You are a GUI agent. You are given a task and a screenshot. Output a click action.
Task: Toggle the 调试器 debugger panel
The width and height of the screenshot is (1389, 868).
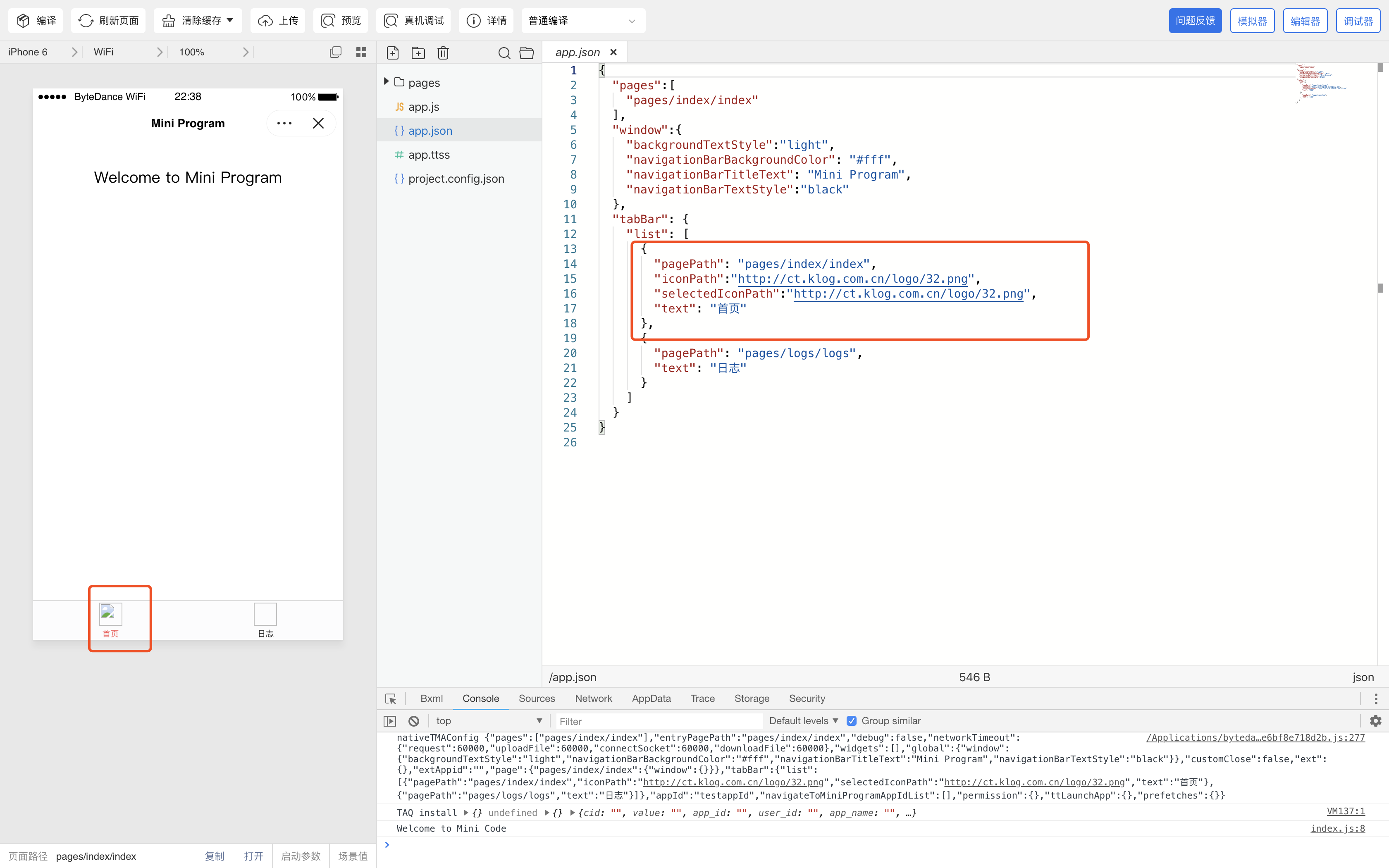point(1358,21)
